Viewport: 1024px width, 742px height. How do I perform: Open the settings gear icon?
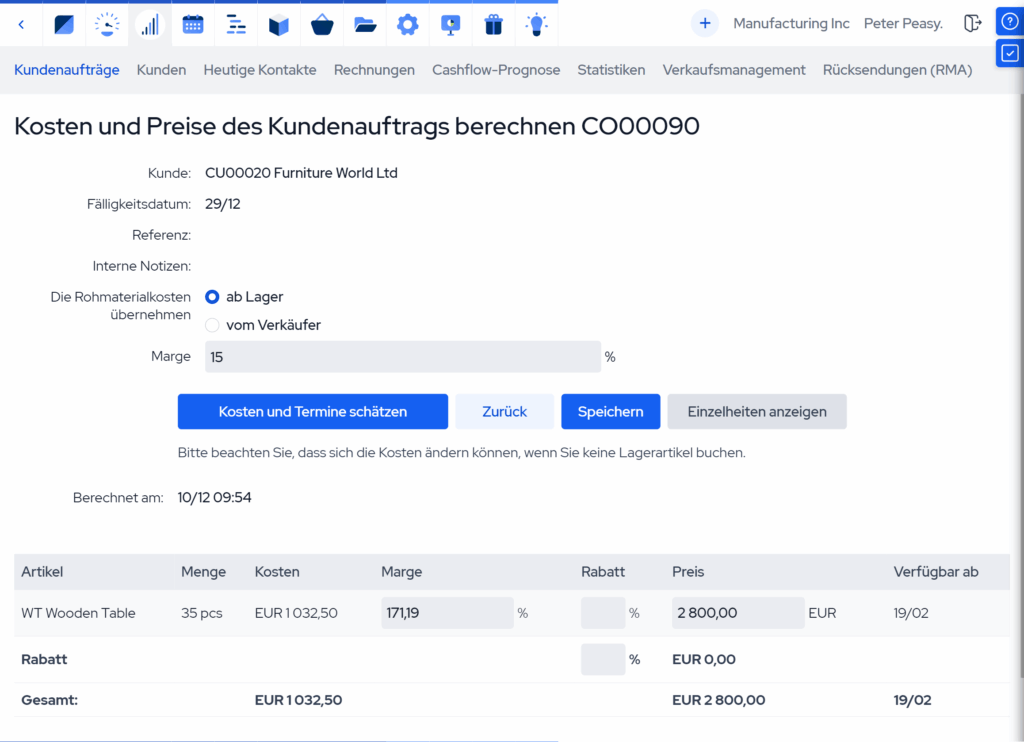407,24
